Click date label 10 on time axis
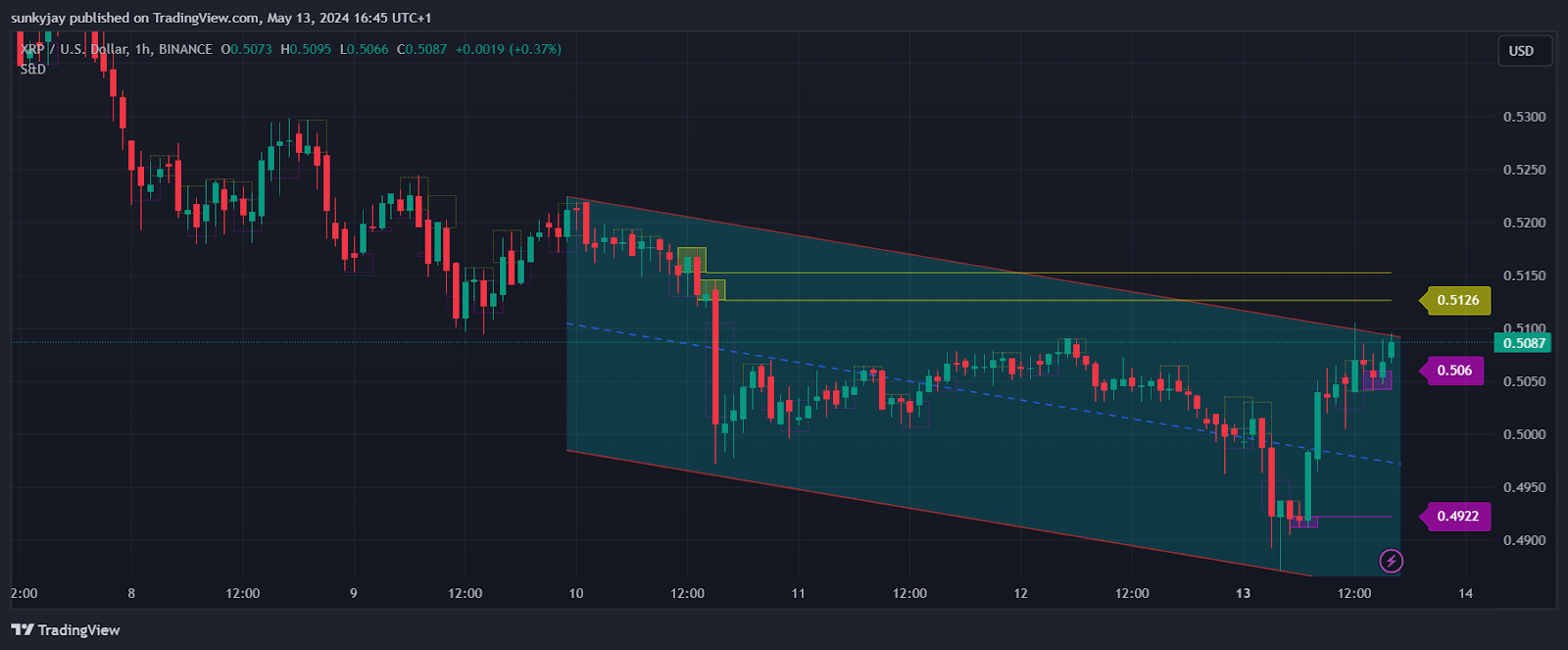The height and width of the screenshot is (650, 1568). click(x=576, y=593)
